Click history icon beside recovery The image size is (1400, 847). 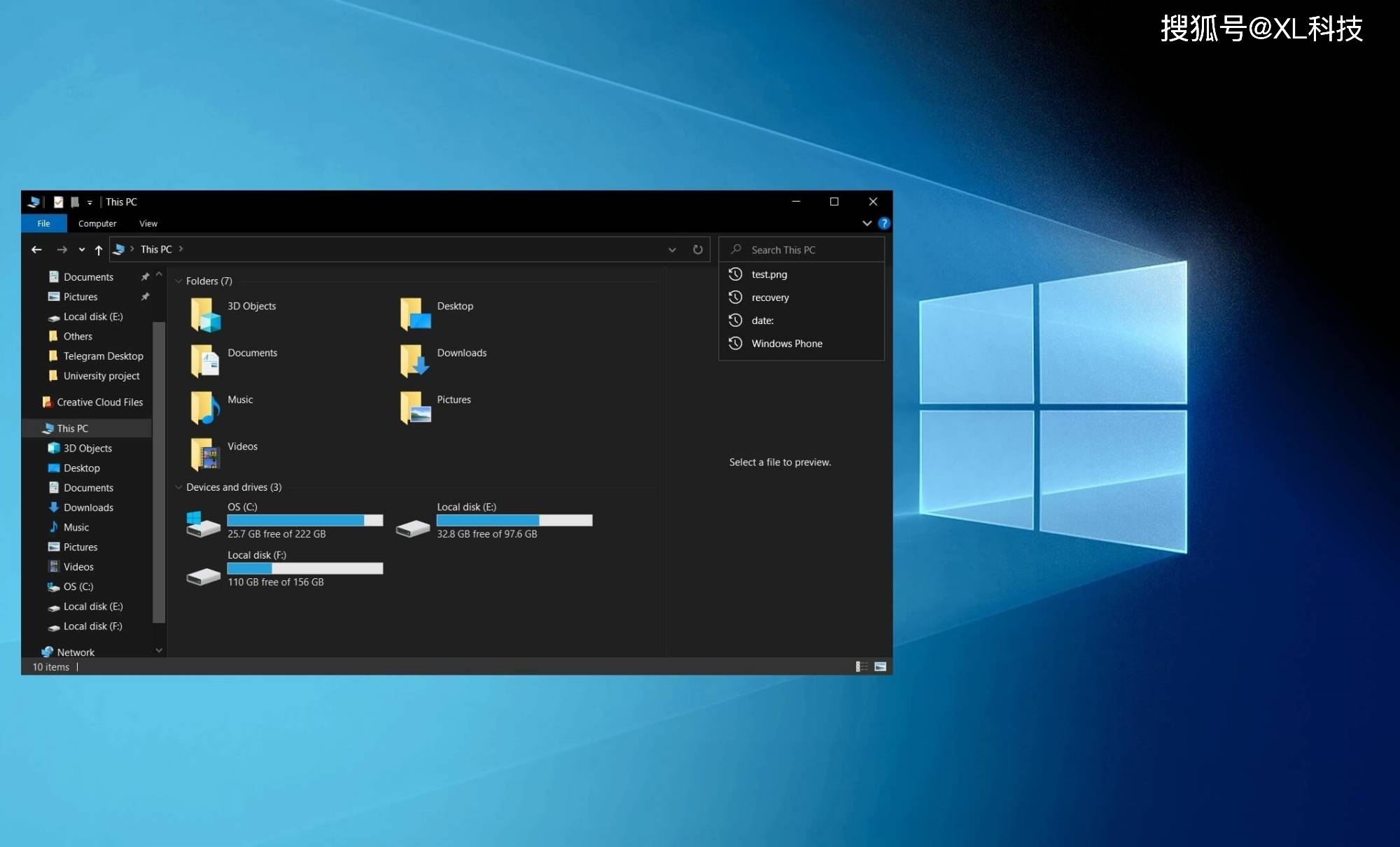pyautogui.click(x=735, y=297)
